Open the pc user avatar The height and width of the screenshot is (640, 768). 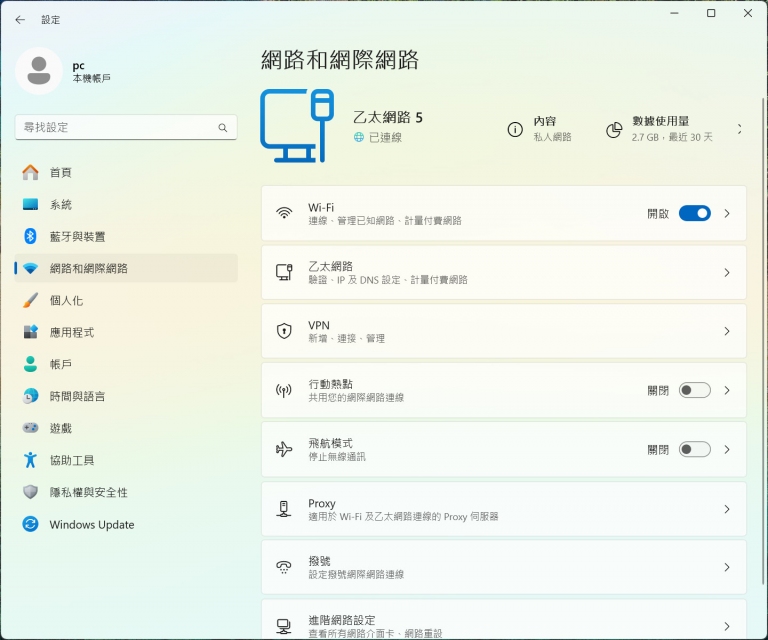(x=39, y=71)
